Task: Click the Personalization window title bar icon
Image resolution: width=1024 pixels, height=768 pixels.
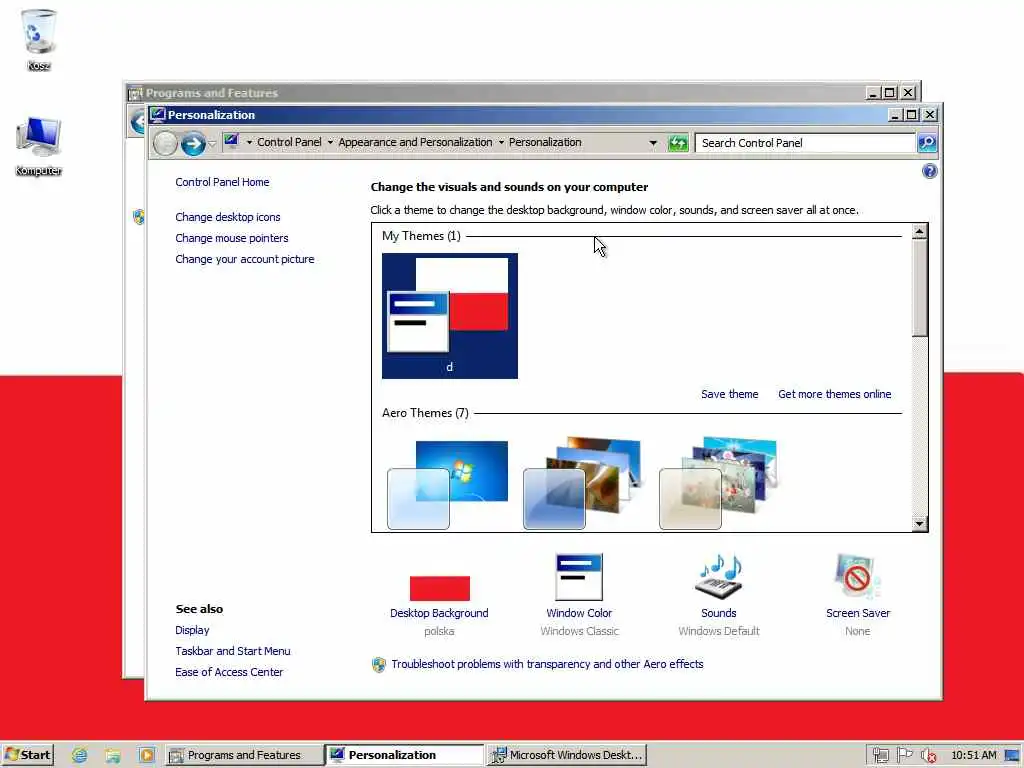Action: (x=157, y=115)
